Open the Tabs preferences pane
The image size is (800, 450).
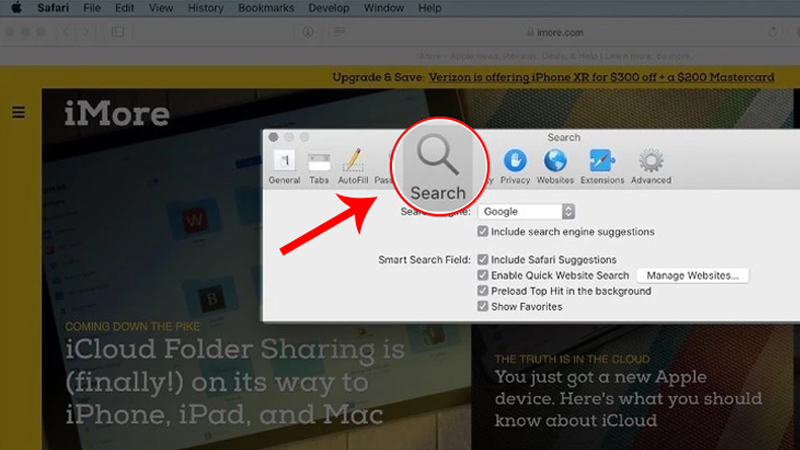tap(319, 167)
